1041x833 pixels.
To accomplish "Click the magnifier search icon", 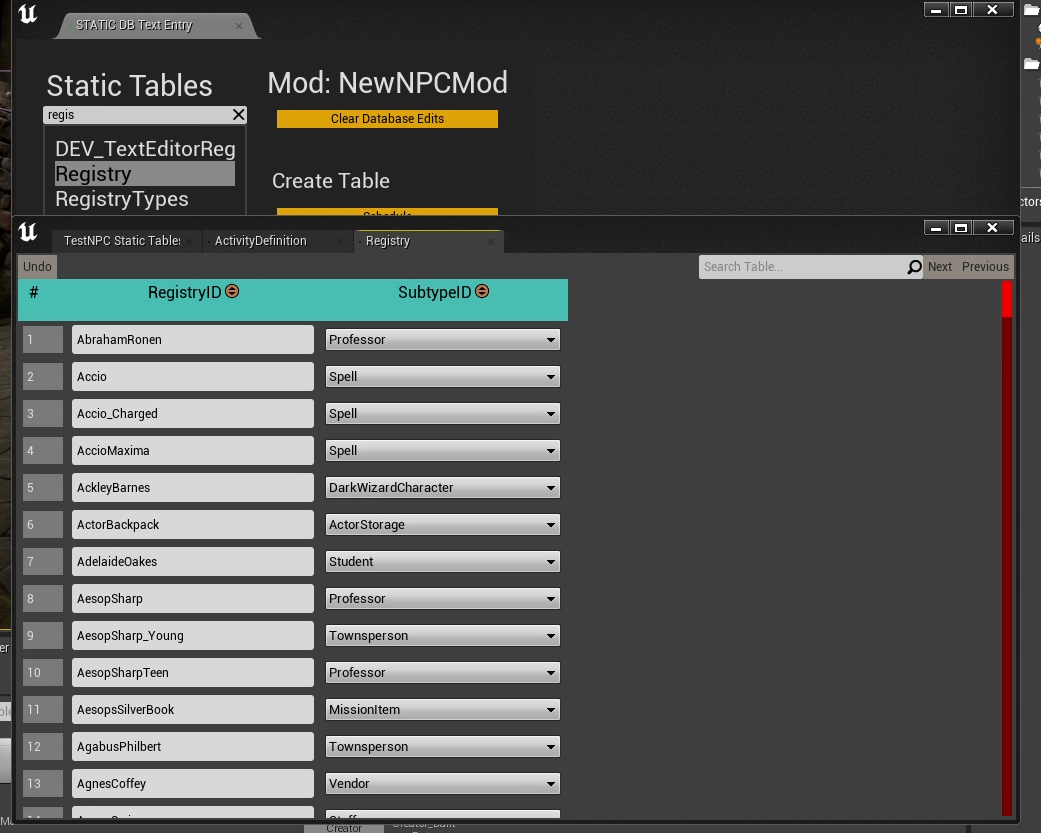I will click(914, 267).
